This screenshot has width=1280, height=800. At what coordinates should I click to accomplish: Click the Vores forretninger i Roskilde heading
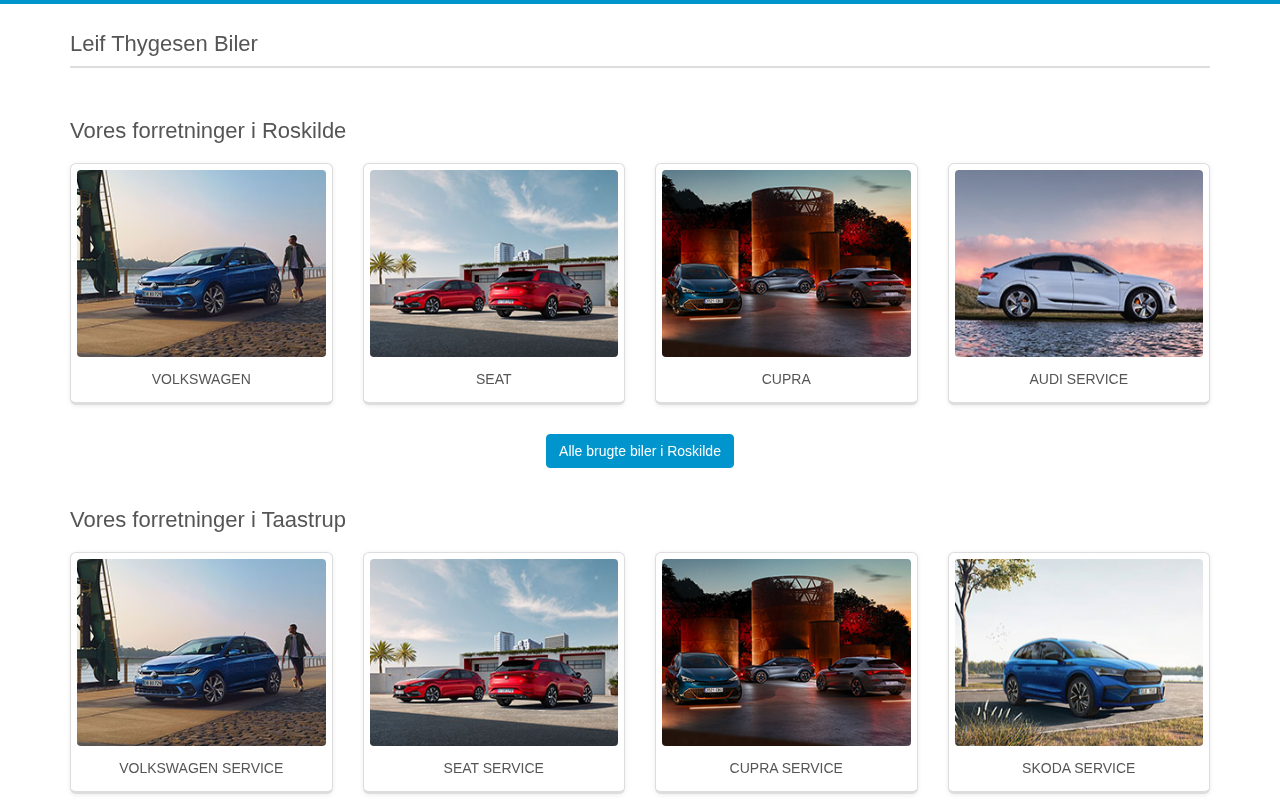point(208,131)
